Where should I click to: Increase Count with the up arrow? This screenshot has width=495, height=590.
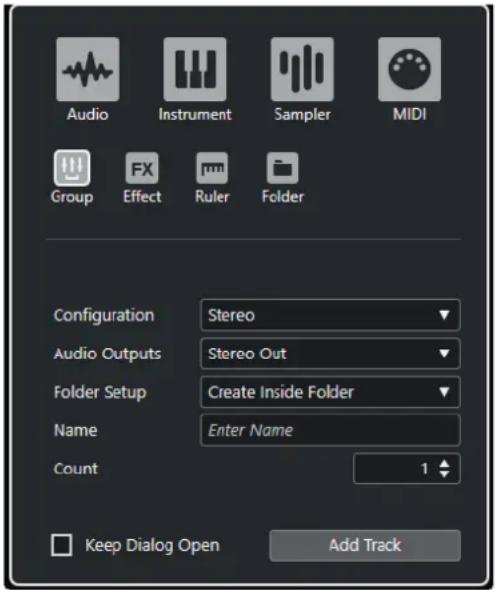point(445,464)
